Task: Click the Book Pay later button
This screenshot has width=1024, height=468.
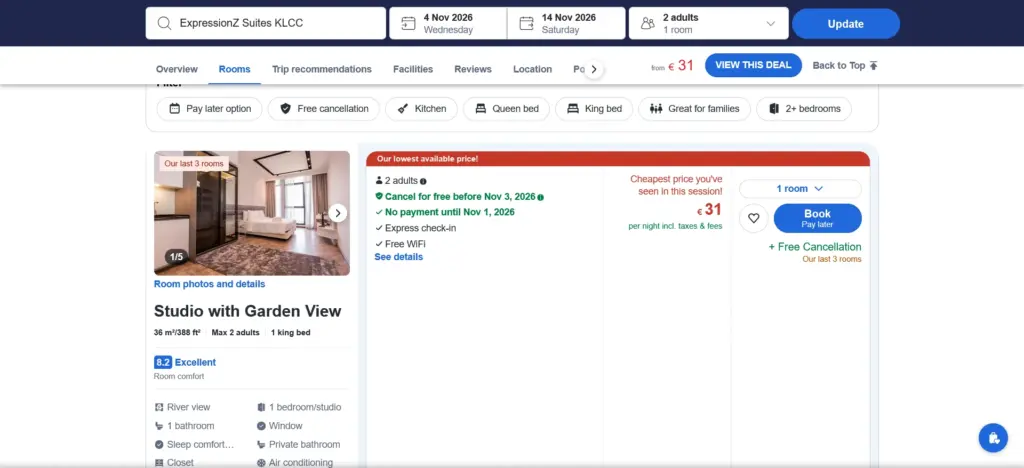Action: [x=818, y=218]
